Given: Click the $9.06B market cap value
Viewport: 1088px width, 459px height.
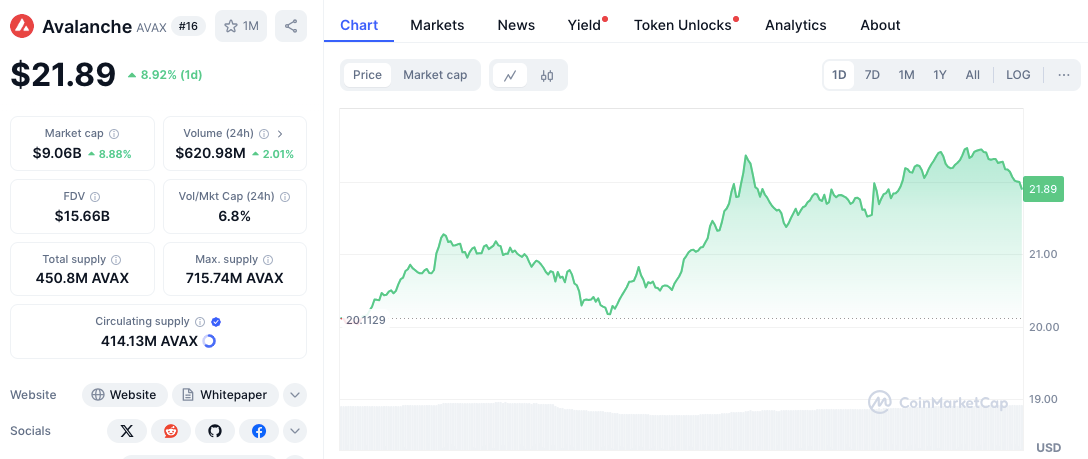Looking at the screenshot, I should click(x=57, y=153).
